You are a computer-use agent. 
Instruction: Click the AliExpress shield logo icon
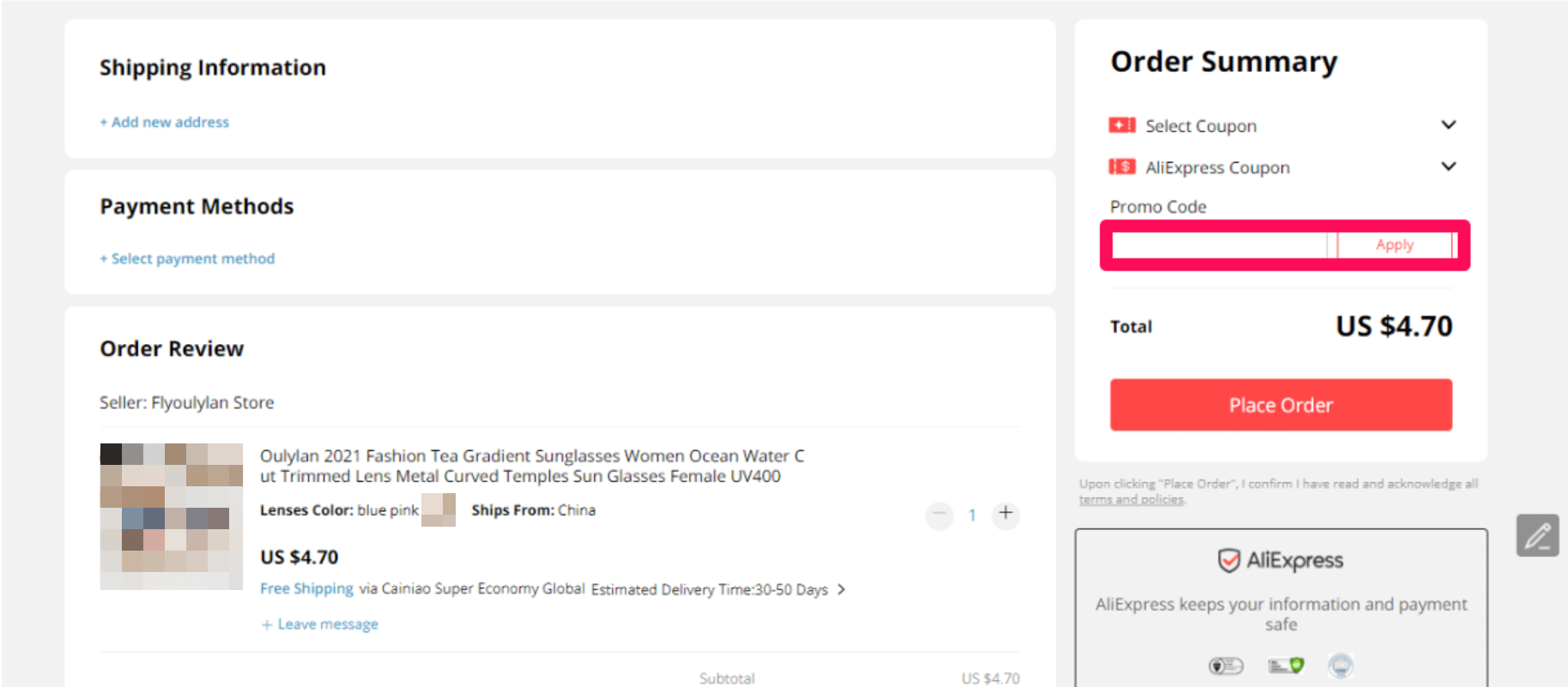[1229, 560]
